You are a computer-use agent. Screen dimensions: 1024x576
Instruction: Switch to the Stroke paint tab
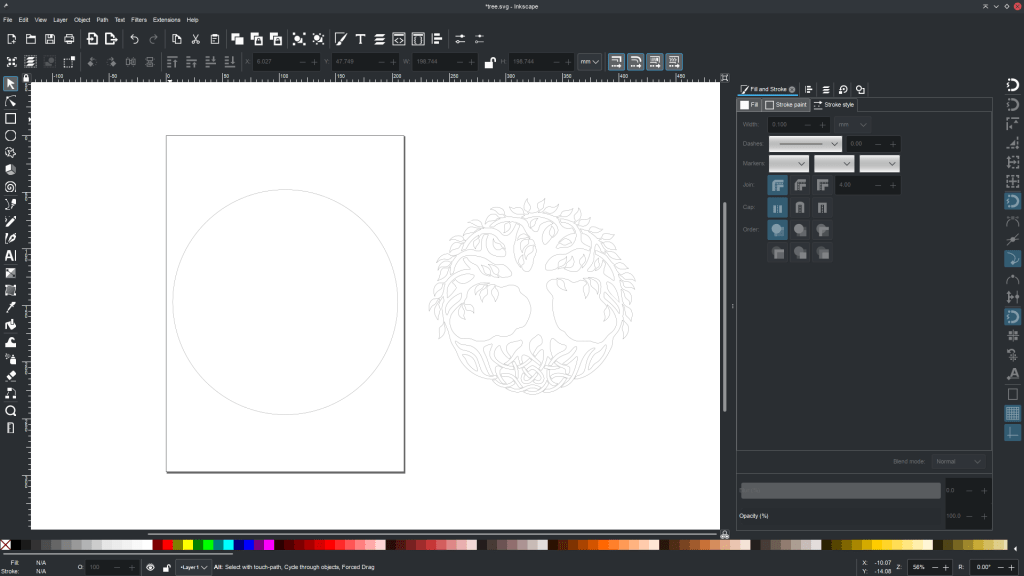point(786,105)
